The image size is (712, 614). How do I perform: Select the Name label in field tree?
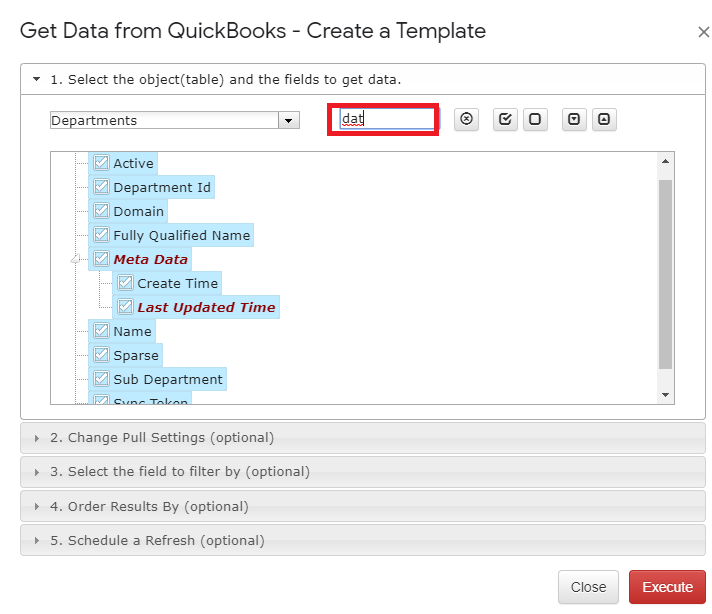132,332
